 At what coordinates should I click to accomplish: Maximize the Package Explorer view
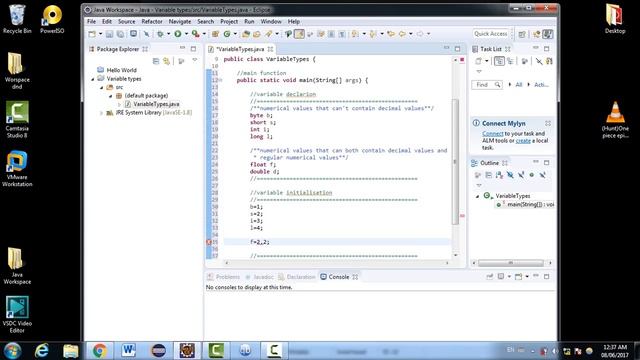click(193, 49)
